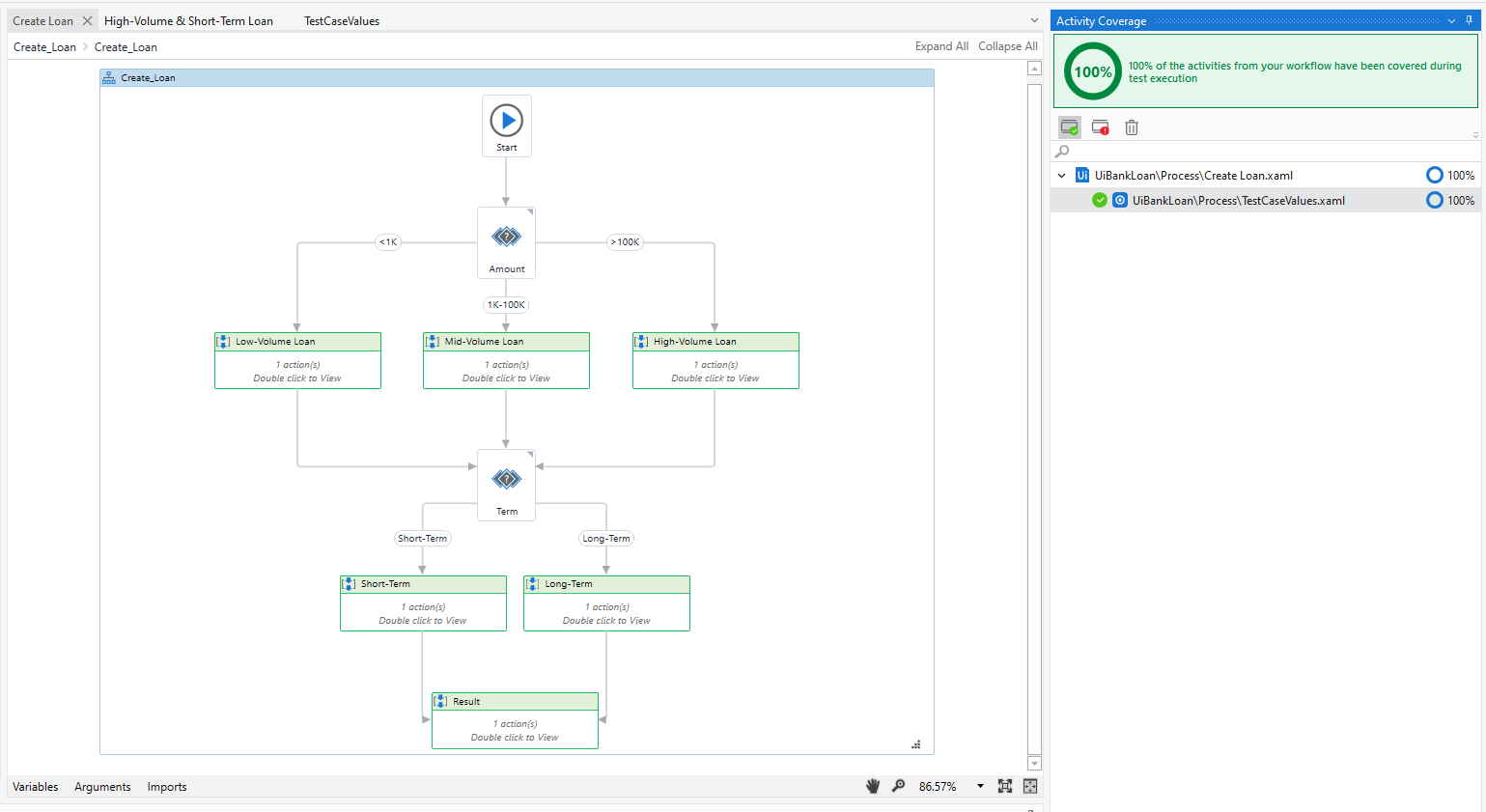Click Create Loan.xaml coverage circle icon
This screenshot has height=812, width=1486.
pos(1435,176)
